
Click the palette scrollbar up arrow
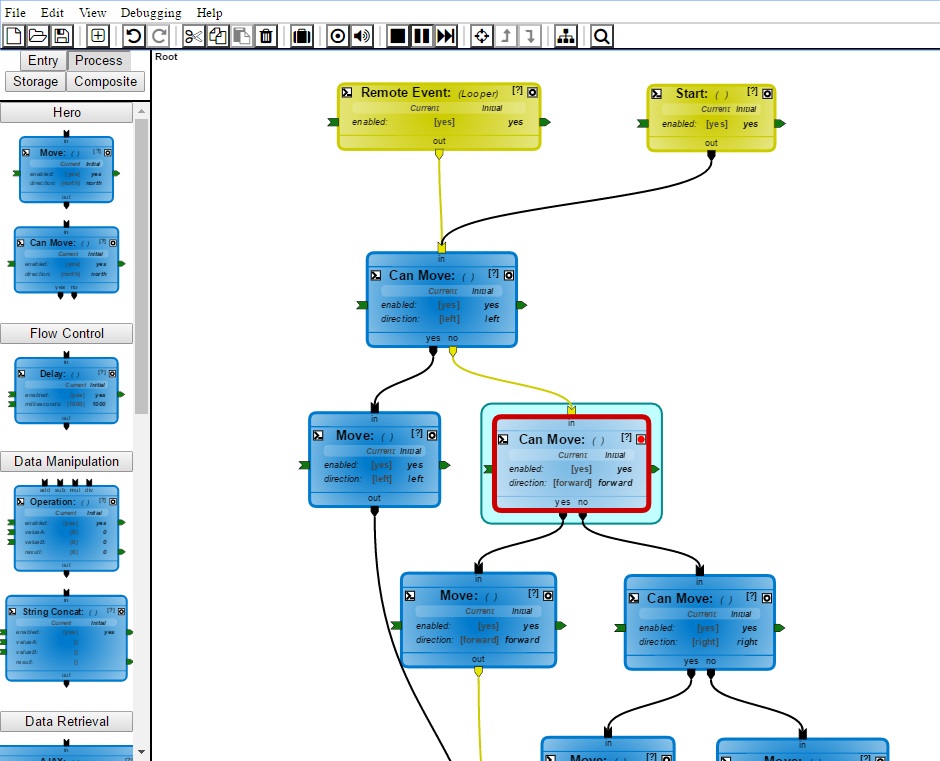pyautogui.click(x=141, y=111)
